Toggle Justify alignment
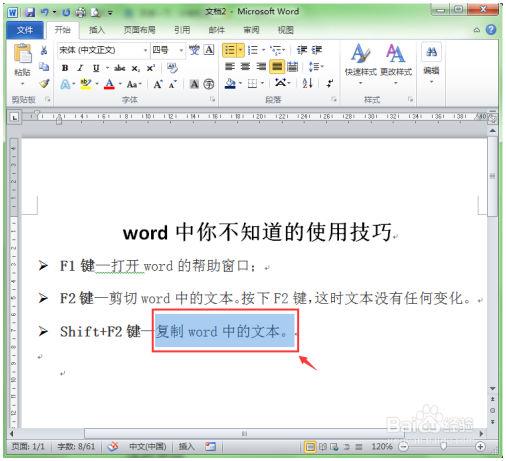Image resolution: width=506 pixels, height=461 pixels. pos(277,67)
